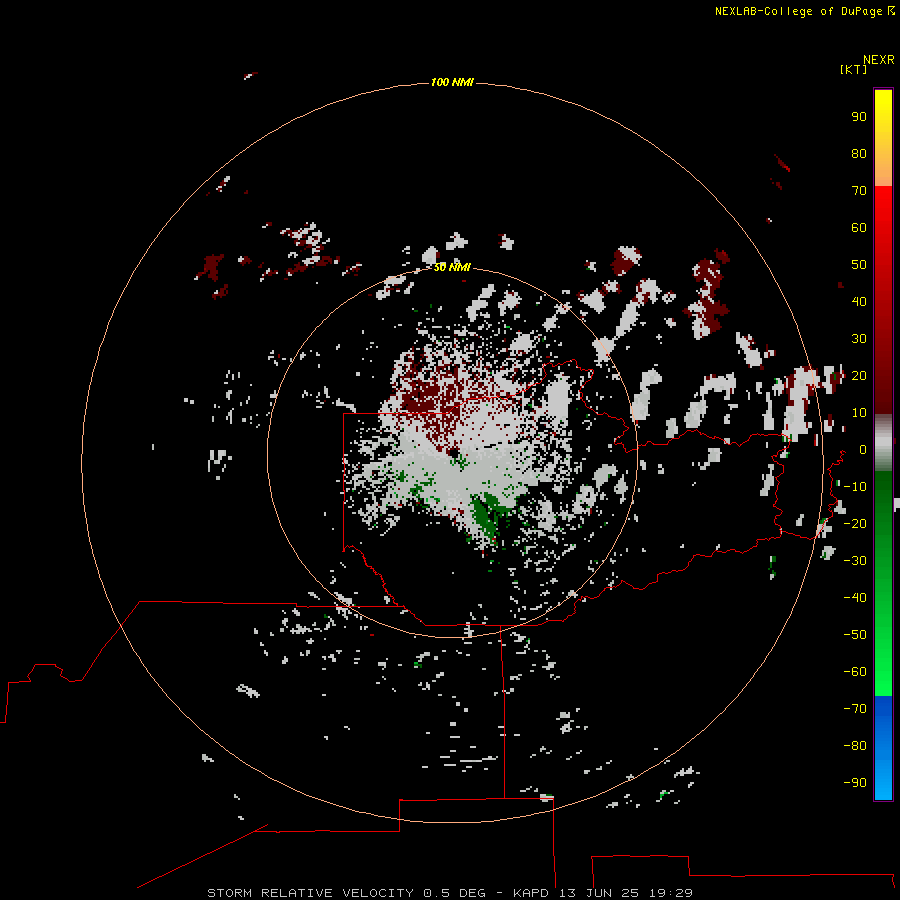
Task: Click the 50 NMI range ring label
Action: (452, 267)
